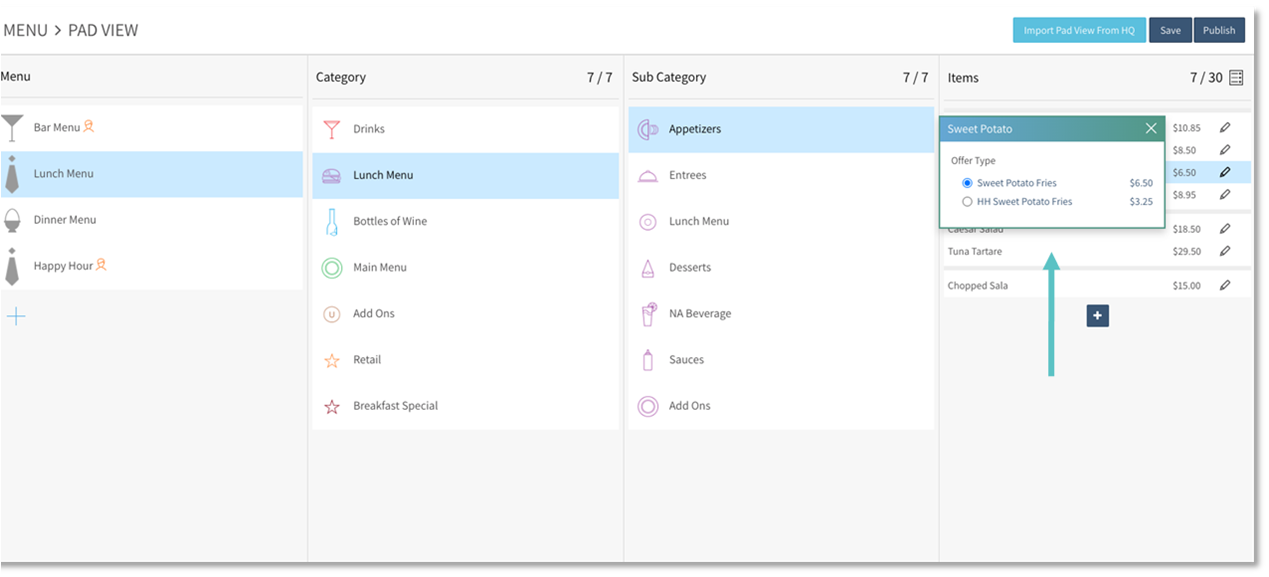Open the grid view icon in Items header
Screen dimensions: 1269x577
[x=1236, y=78]
